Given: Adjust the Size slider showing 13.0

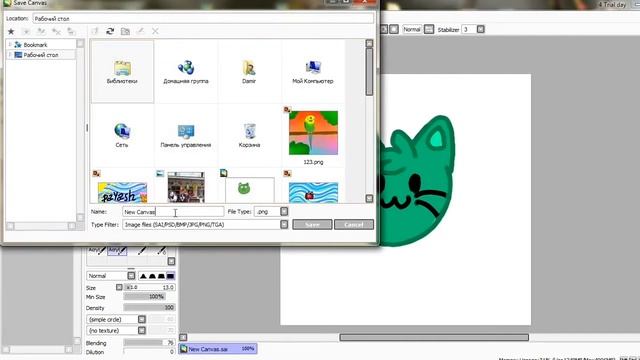Looking at the screenshot, I should [149, 287].
